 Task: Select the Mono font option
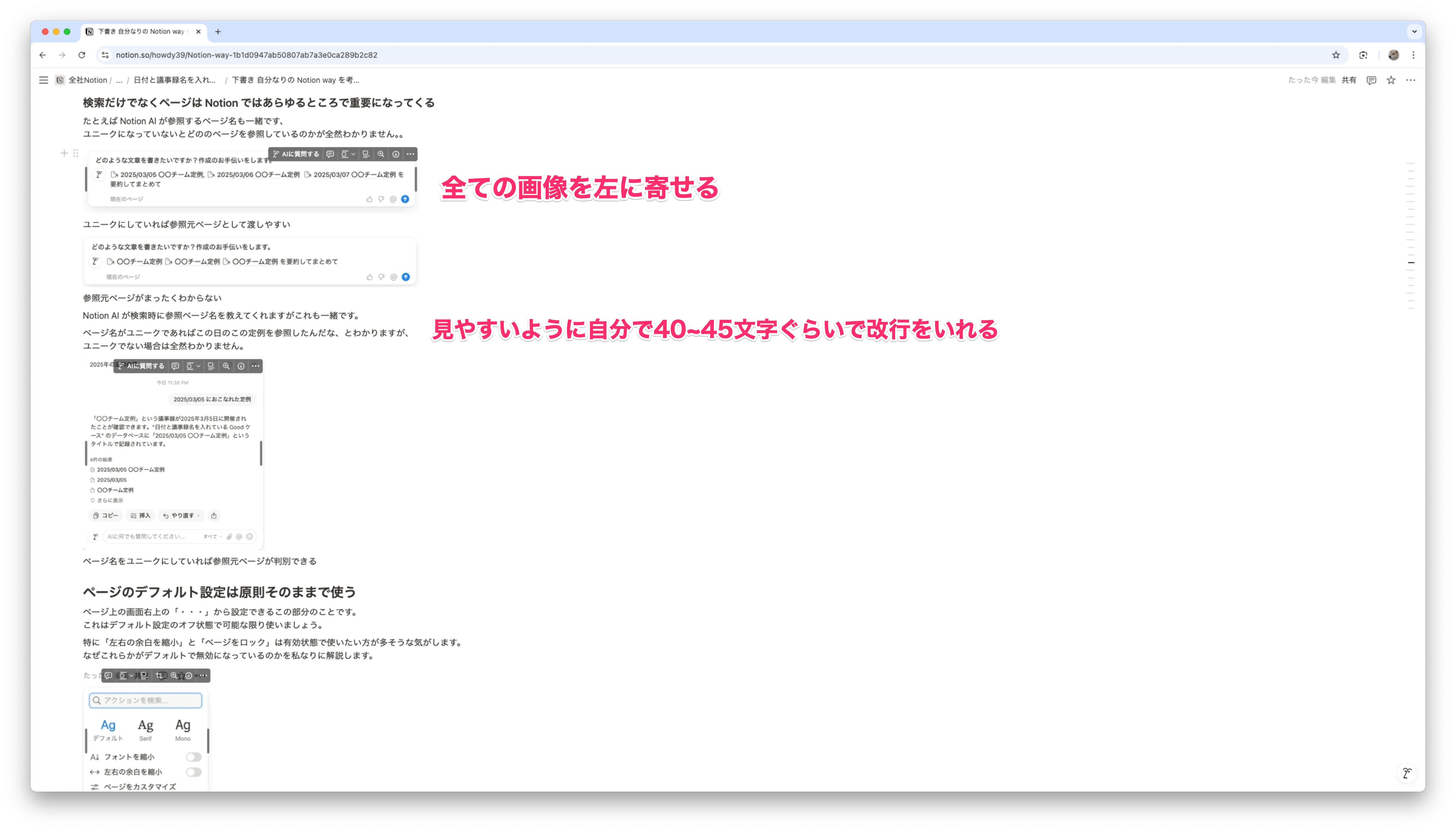[x=183, y=730]
